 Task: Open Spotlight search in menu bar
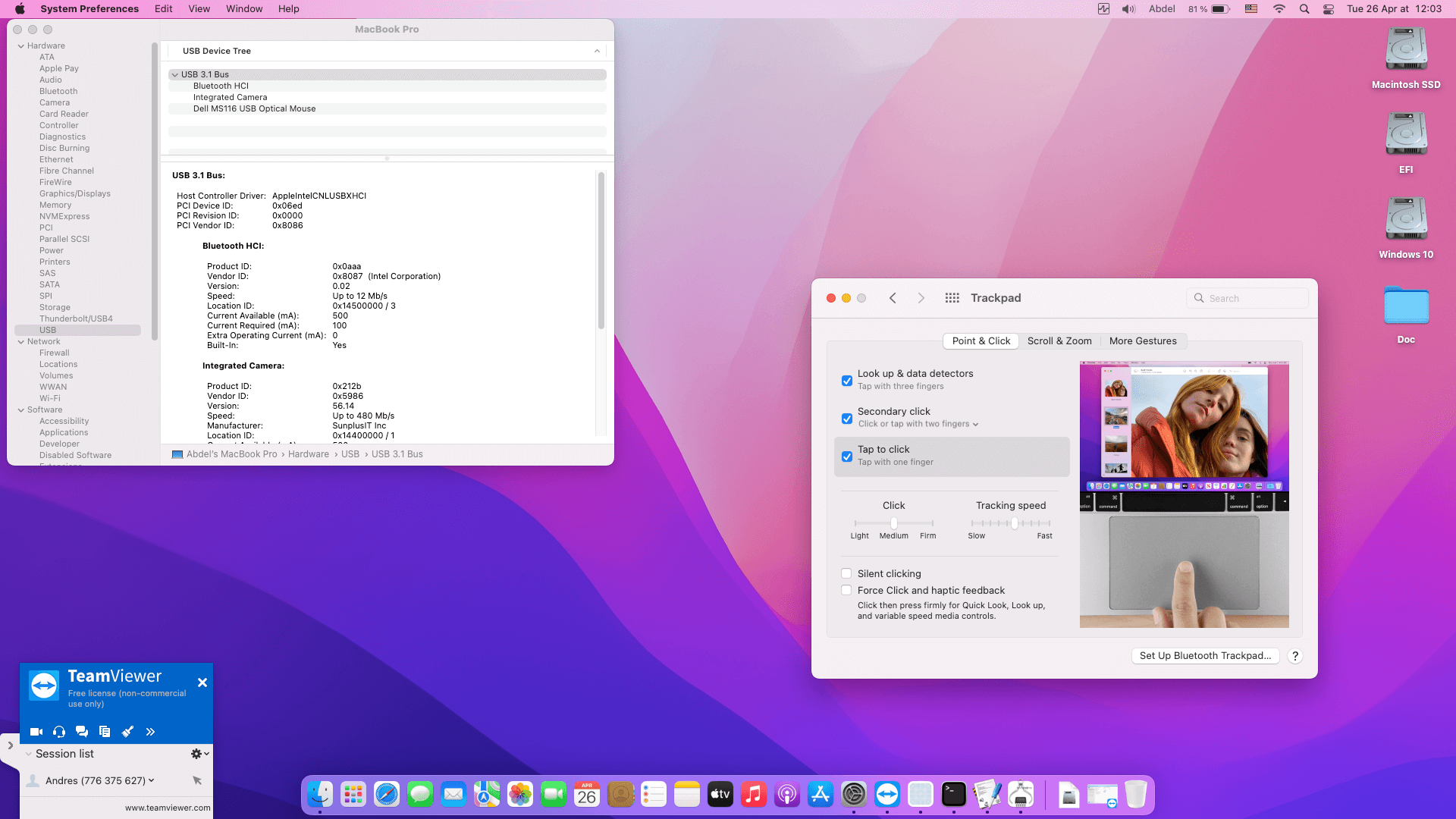(x=1304, y=9)
